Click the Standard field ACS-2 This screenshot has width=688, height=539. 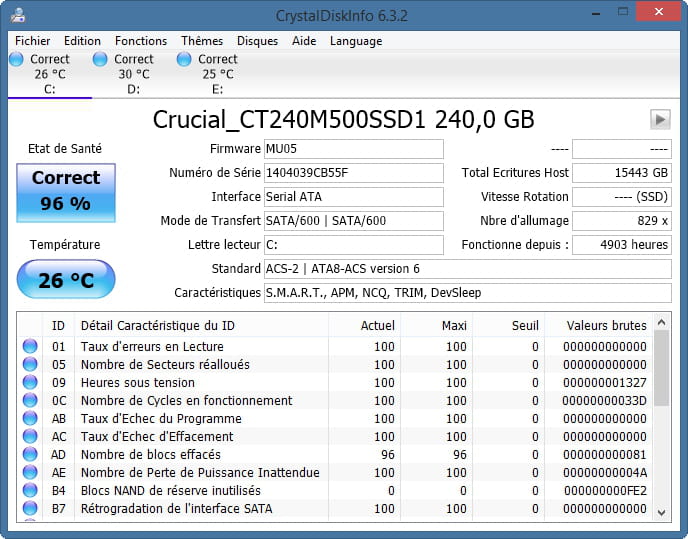pos(468,269)
